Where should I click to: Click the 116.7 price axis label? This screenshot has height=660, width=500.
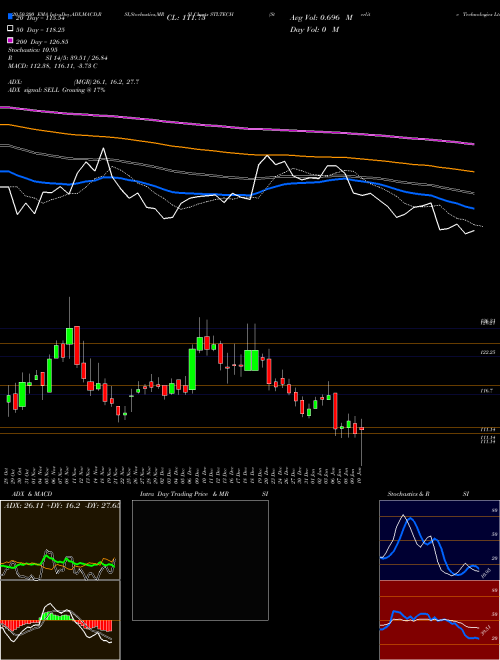click(x=487, y=391)
